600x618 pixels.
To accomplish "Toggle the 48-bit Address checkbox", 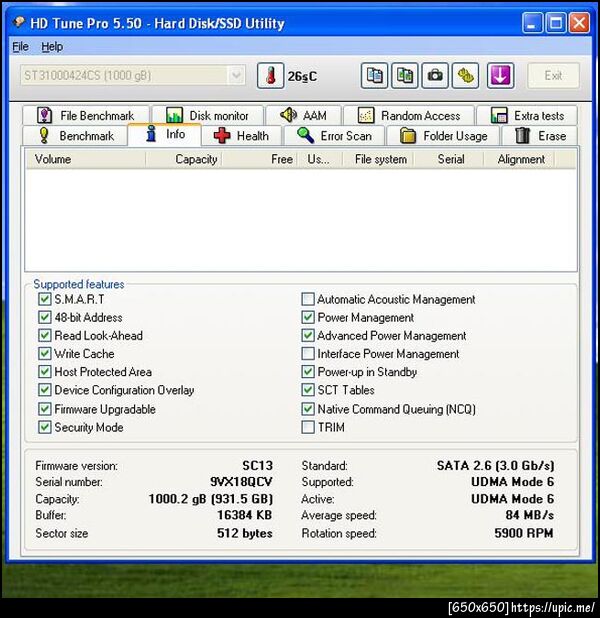I will coord(45,317).
